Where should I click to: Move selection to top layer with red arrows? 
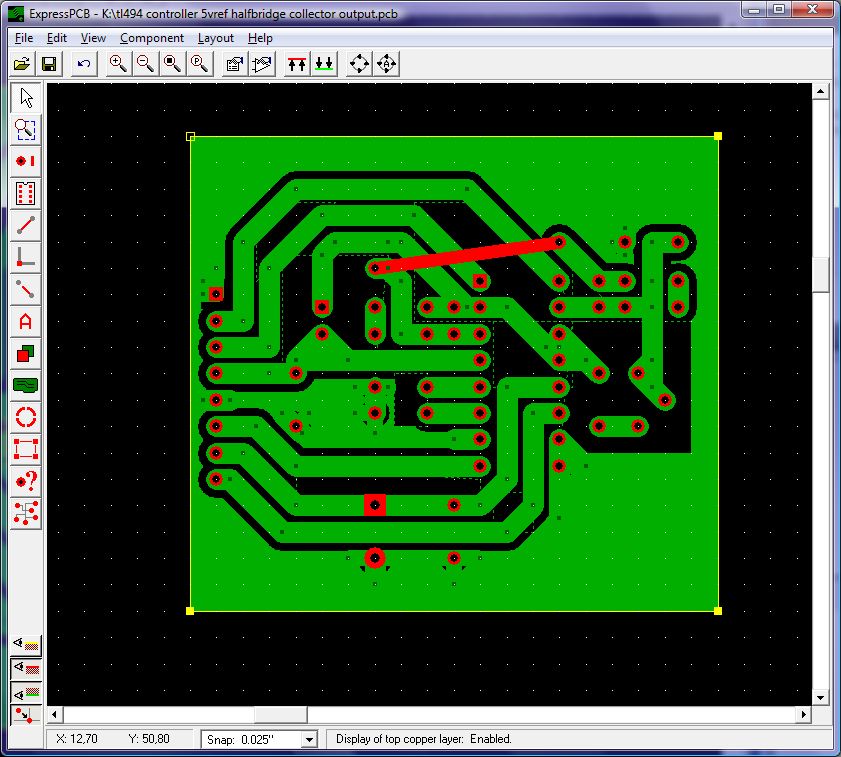[x=297, y=64]
